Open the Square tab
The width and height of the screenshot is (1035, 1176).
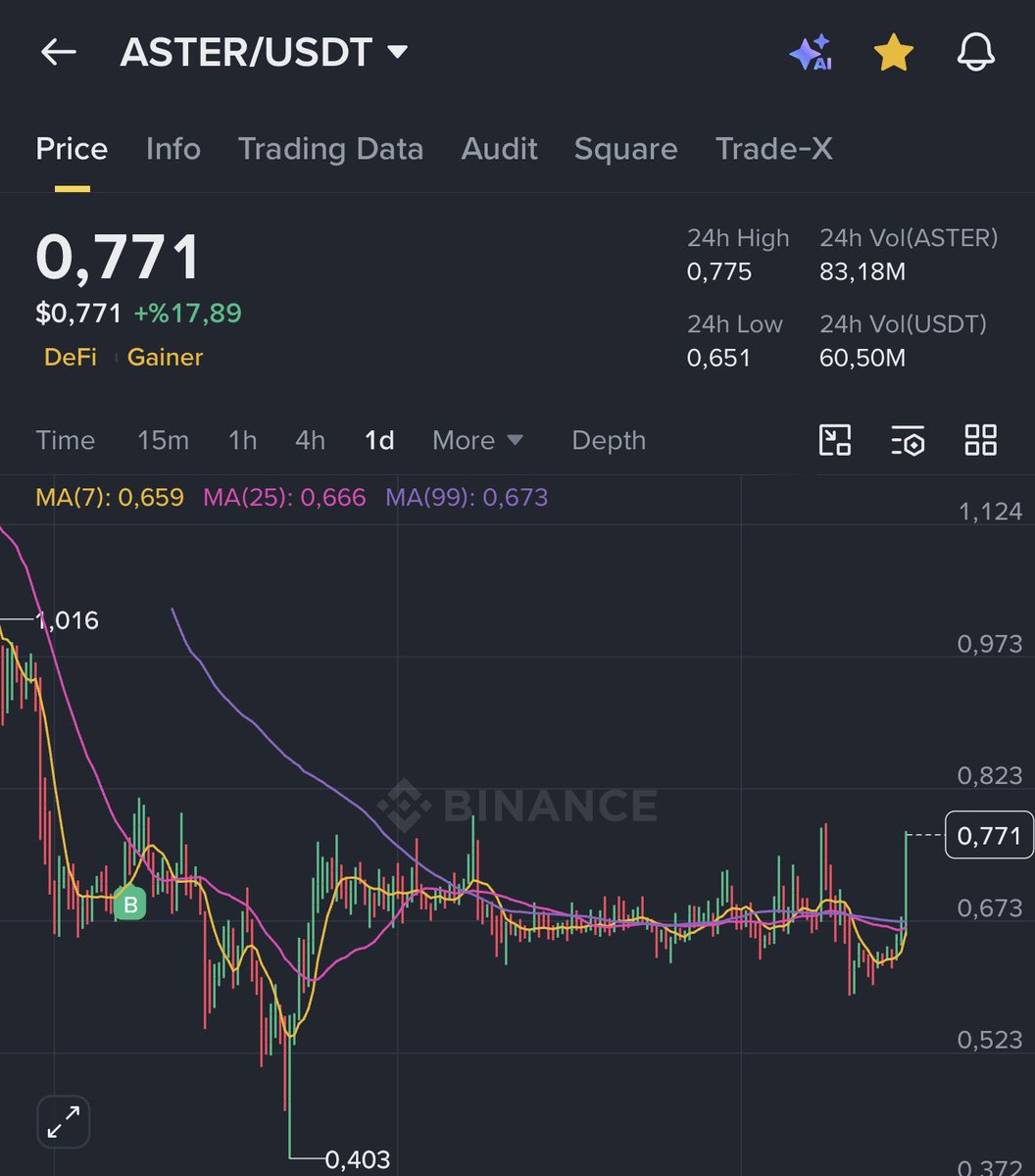pos(625,149)
